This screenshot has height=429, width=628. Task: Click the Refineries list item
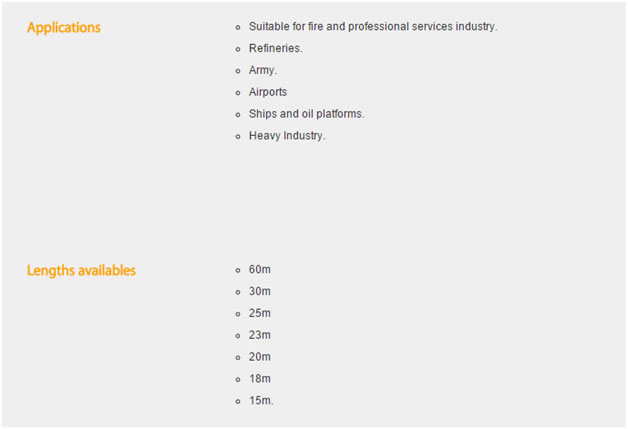coord(275,48)
